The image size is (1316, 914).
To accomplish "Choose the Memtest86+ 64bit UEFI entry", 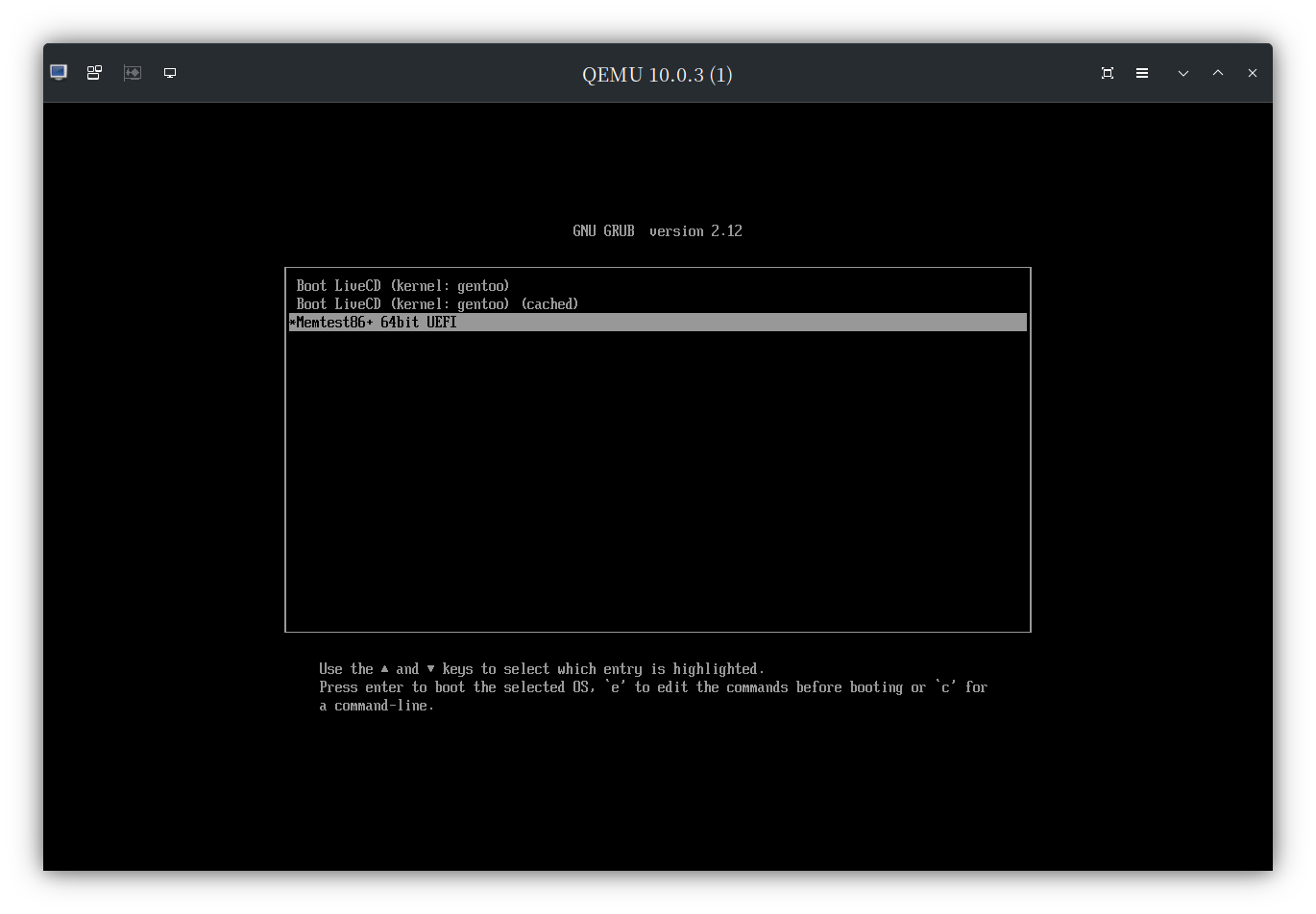I will pos(376,322).
